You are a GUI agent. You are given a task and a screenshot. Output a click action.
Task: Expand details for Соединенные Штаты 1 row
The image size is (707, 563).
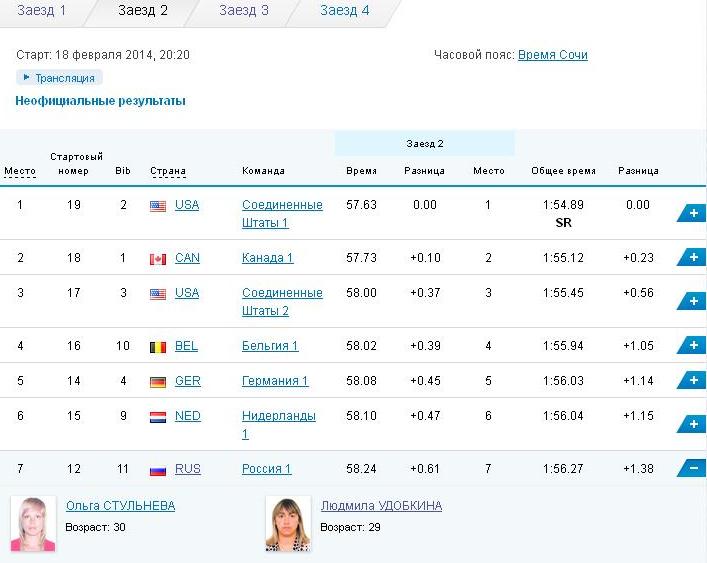point(692,213)
